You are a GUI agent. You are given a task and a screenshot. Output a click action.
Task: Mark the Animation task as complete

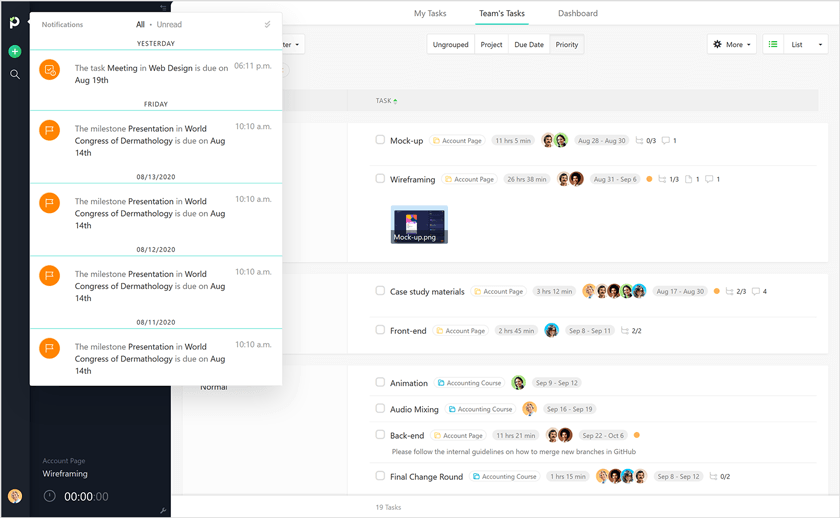tap(380, 382)
